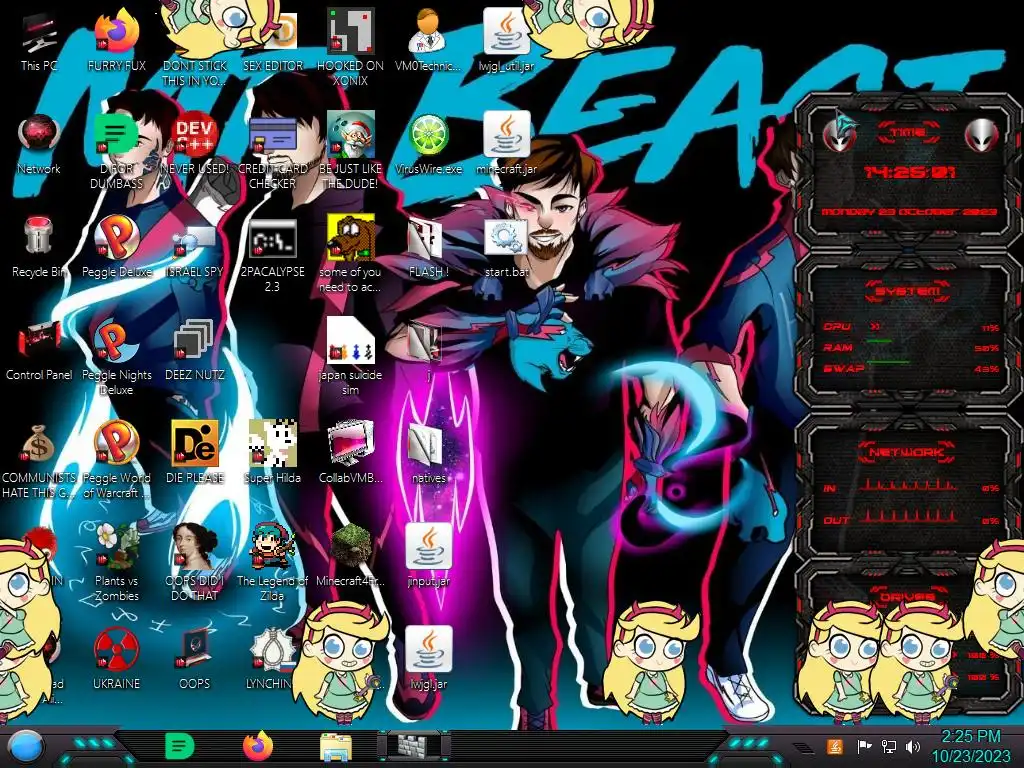This screenshot has height=768, width=1024.
Task: Click the network IN traffic graph
Action: point(908,485)
